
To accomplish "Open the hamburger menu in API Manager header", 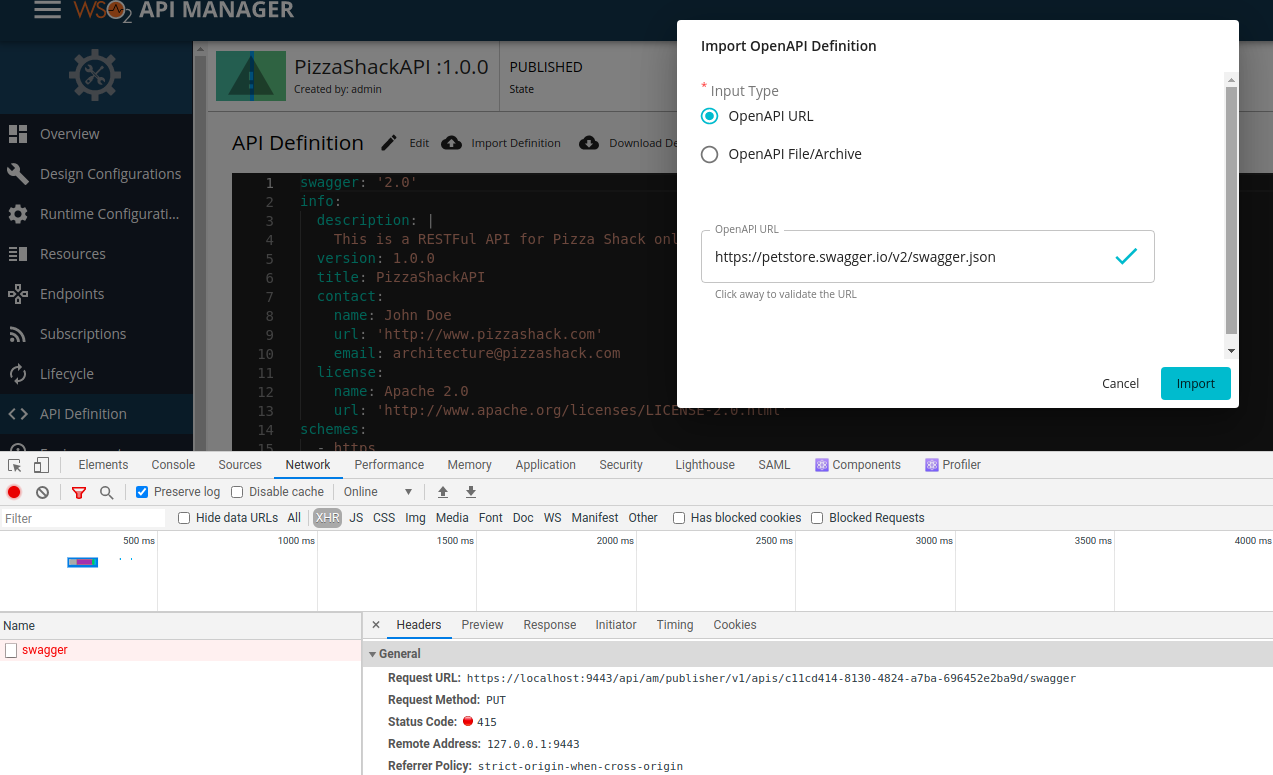I will (47, 10).
